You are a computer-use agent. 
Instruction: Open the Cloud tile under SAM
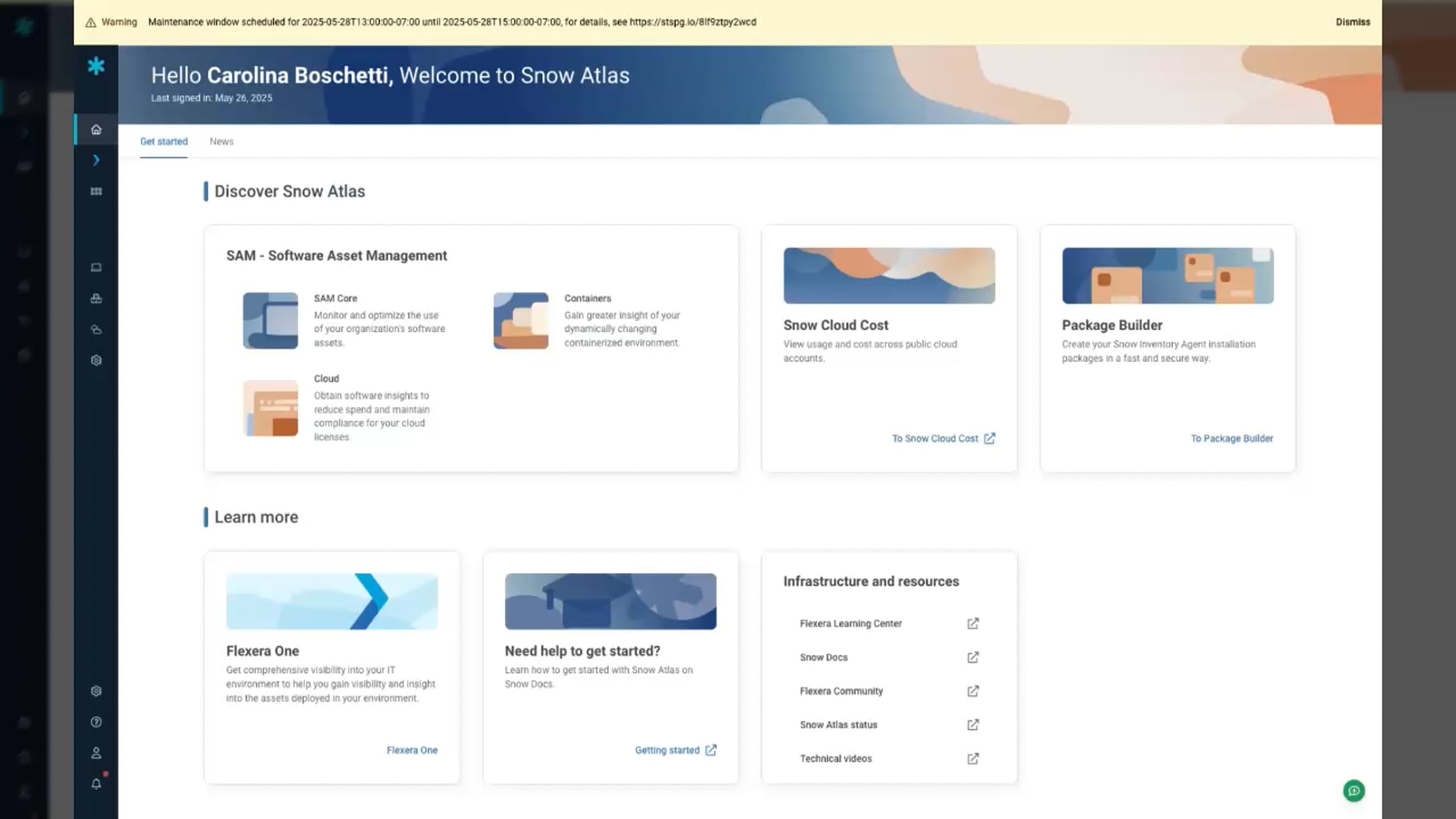click(337, 408)
